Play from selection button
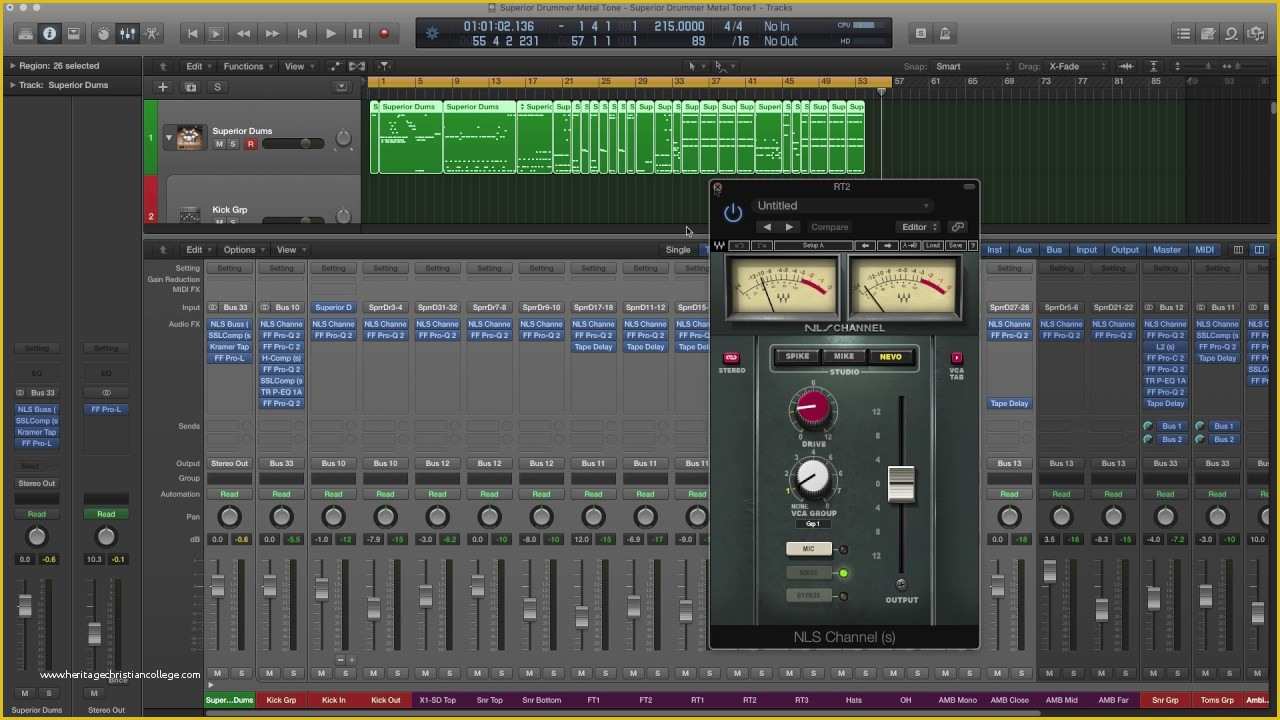1280x720 pixels. coord(215,34)
